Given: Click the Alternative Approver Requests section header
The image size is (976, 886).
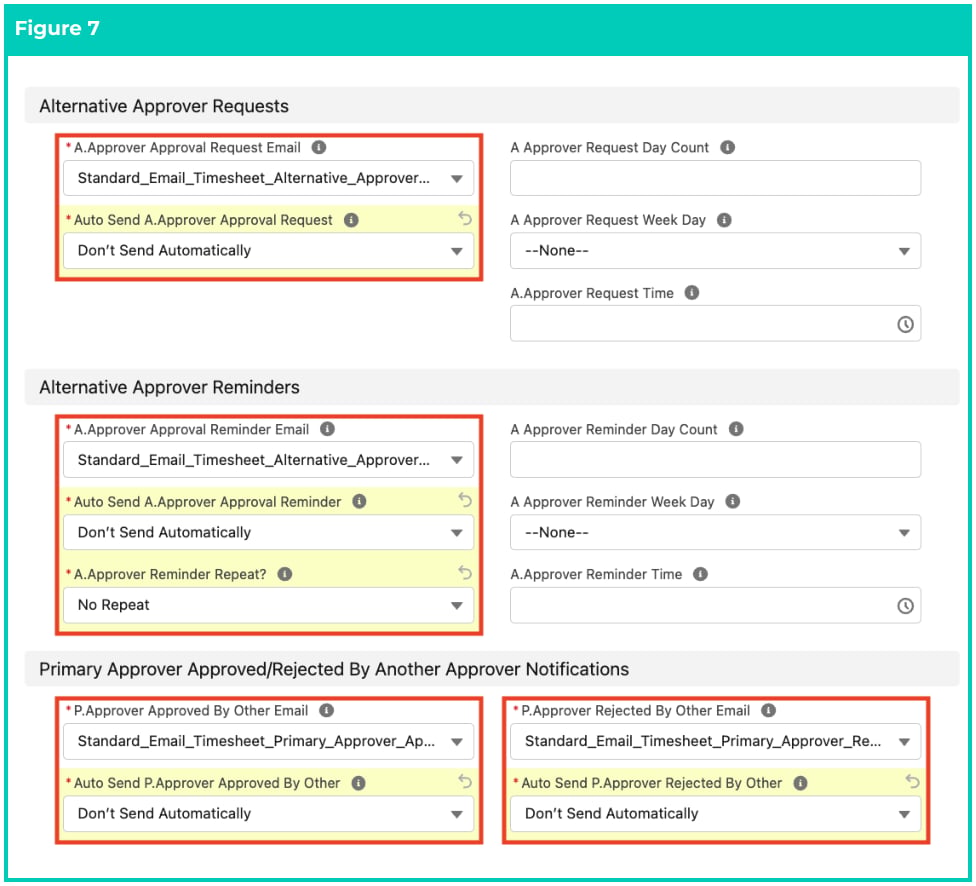Looking at the screenshot, I should point(492,106).
